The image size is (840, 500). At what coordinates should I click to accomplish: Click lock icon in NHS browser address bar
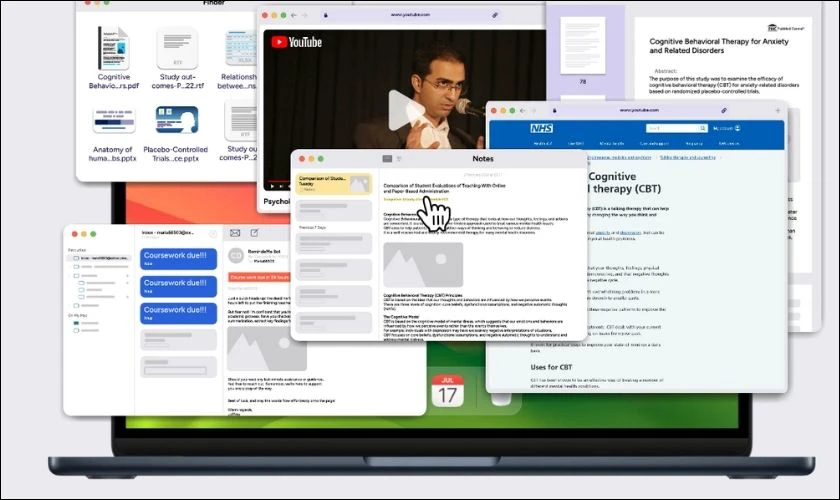coord(554,111)
